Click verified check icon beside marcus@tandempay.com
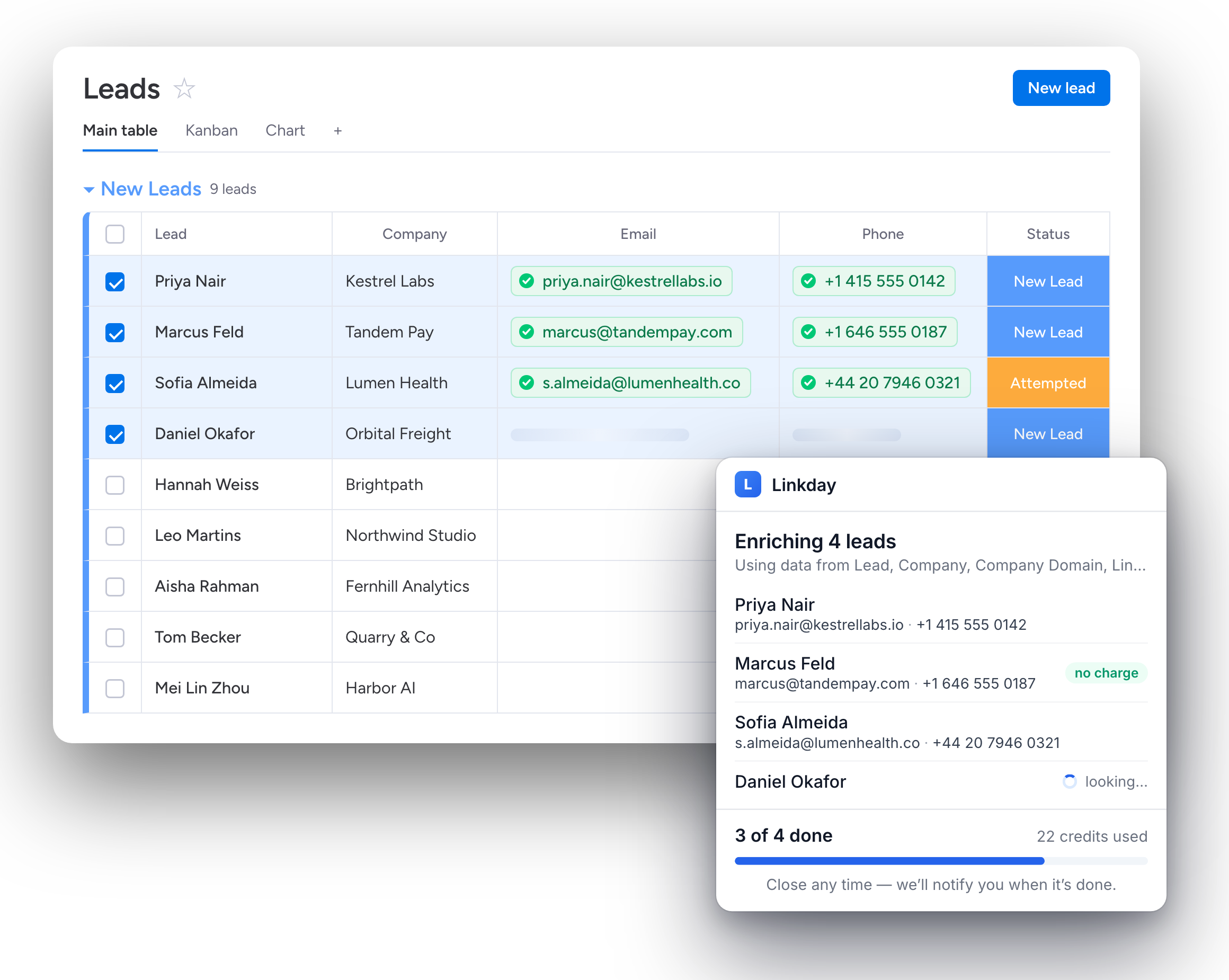 point(526,332)
